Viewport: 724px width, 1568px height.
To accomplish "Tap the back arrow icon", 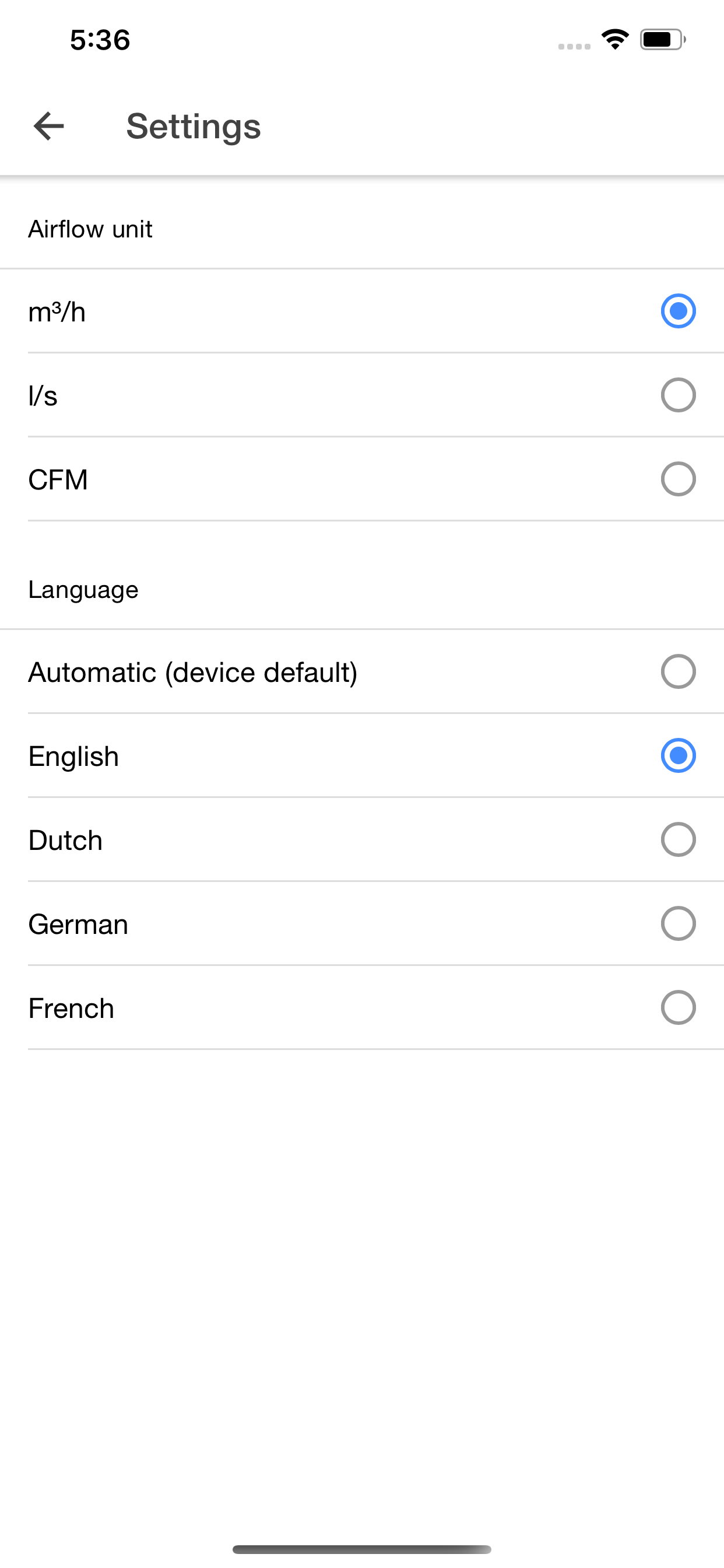I will click(x=48, y=126).
